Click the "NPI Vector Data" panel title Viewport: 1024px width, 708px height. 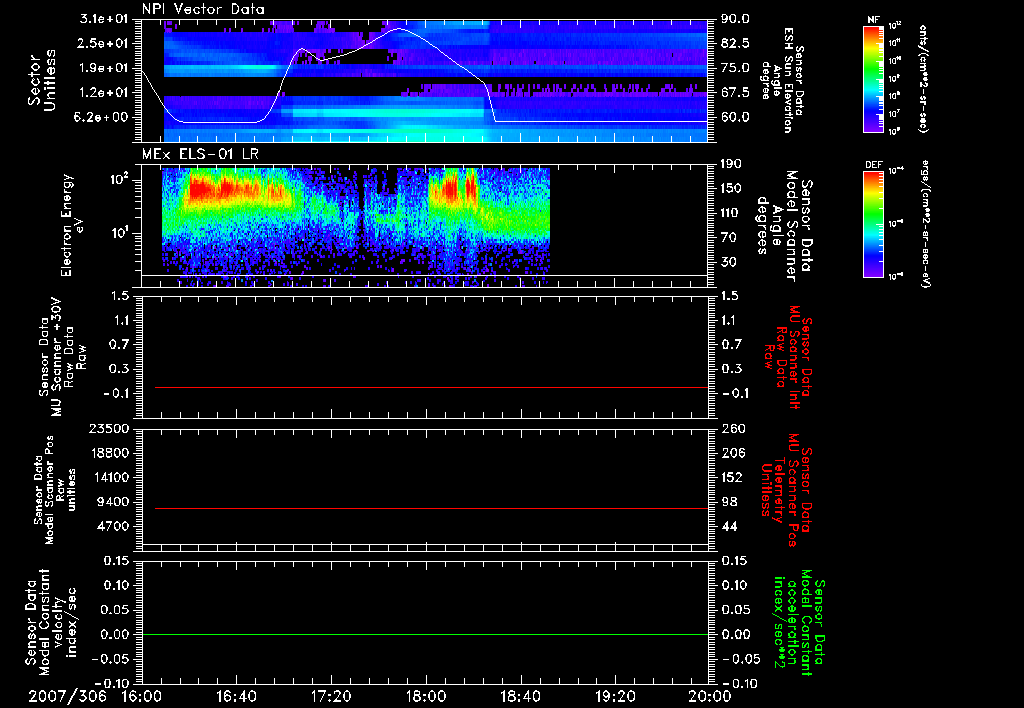point(203,9)
